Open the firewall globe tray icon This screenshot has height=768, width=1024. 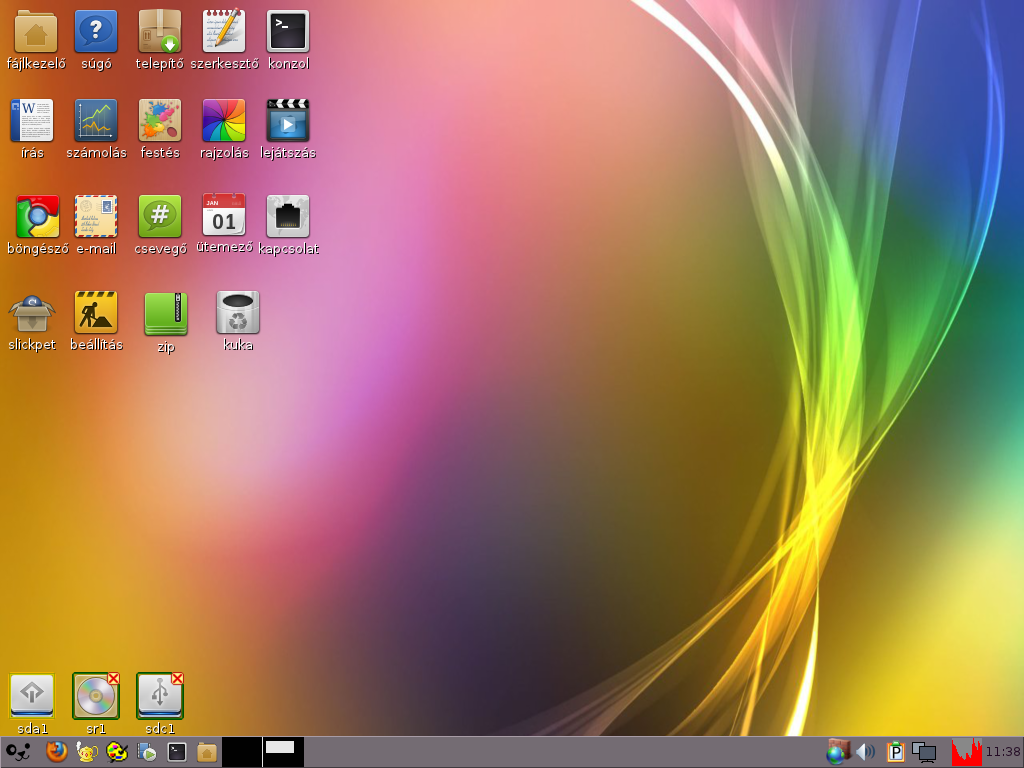coord(837,752)
